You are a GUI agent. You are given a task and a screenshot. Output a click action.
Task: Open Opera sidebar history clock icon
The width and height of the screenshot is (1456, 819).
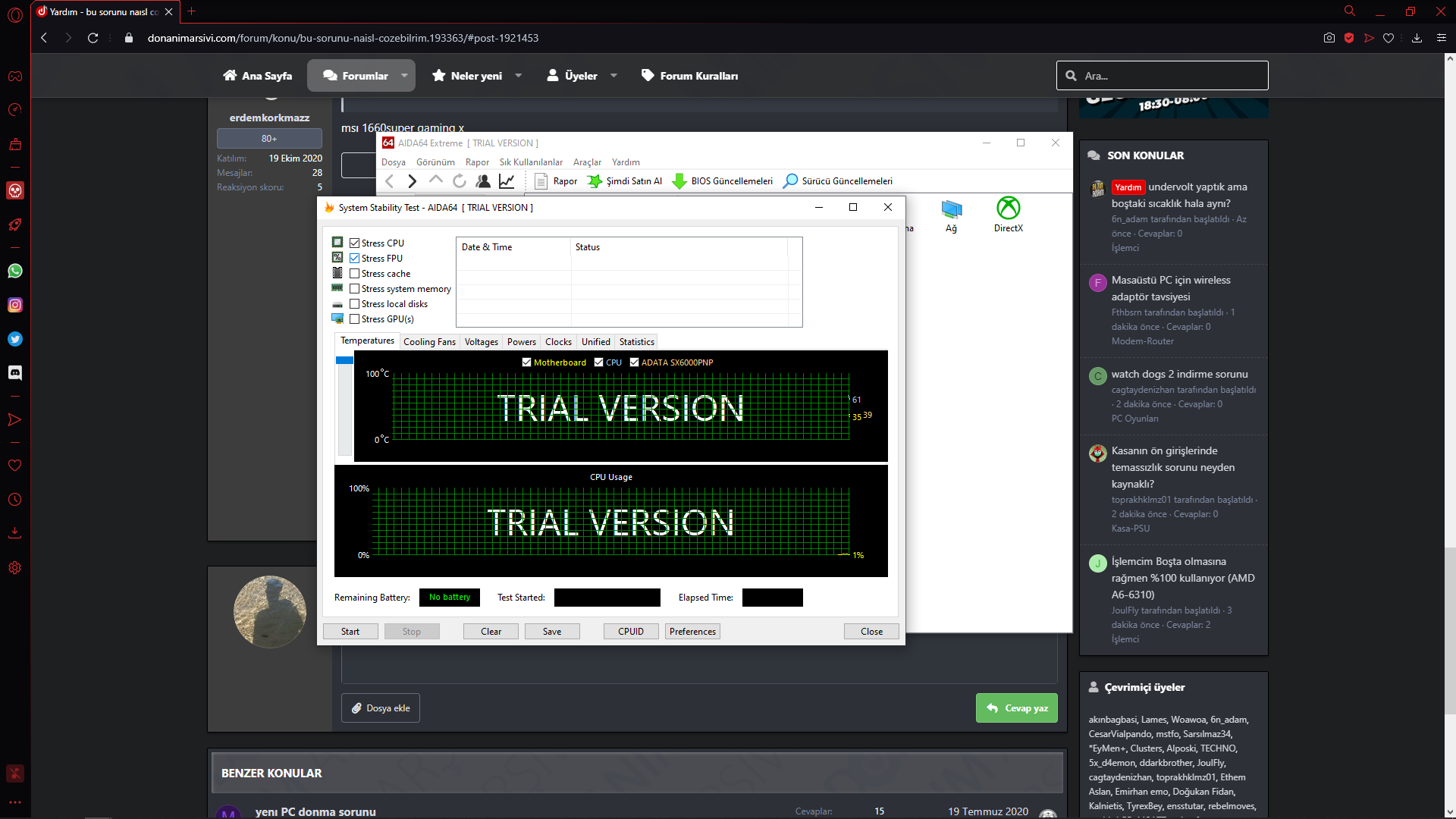(15, 500)
